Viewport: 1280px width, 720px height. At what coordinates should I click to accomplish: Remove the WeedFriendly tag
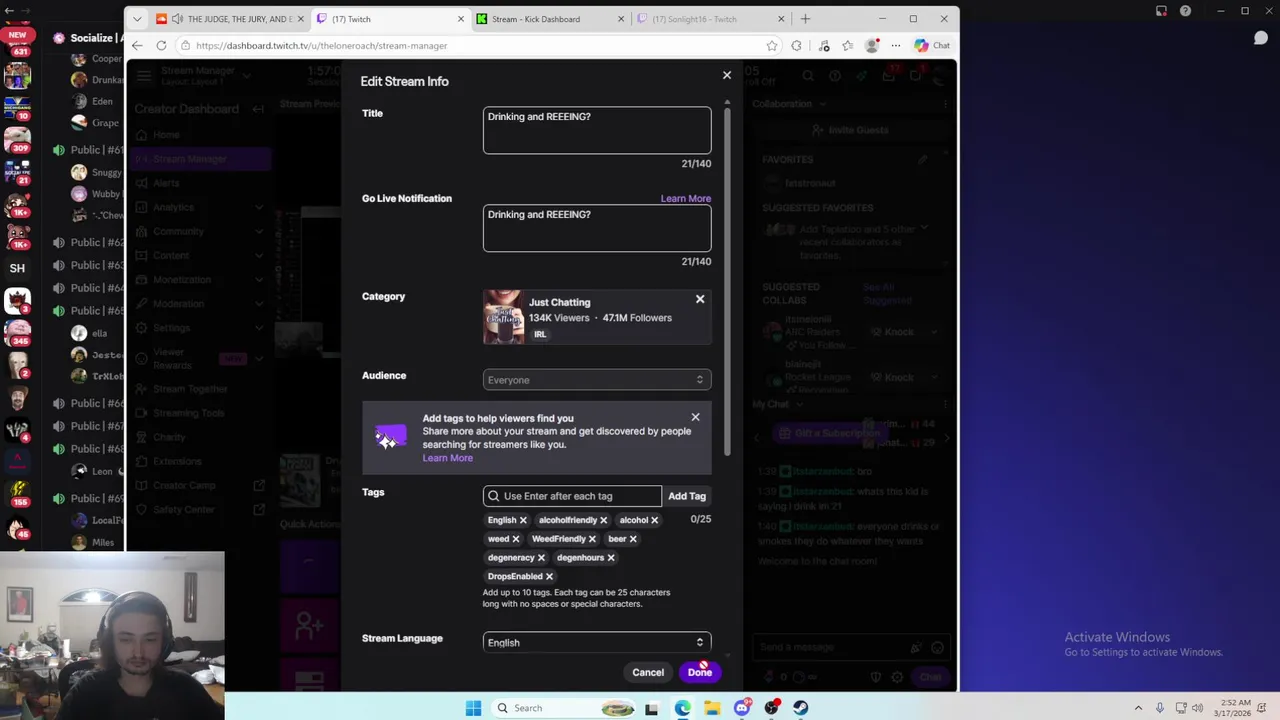coord(592,539)
